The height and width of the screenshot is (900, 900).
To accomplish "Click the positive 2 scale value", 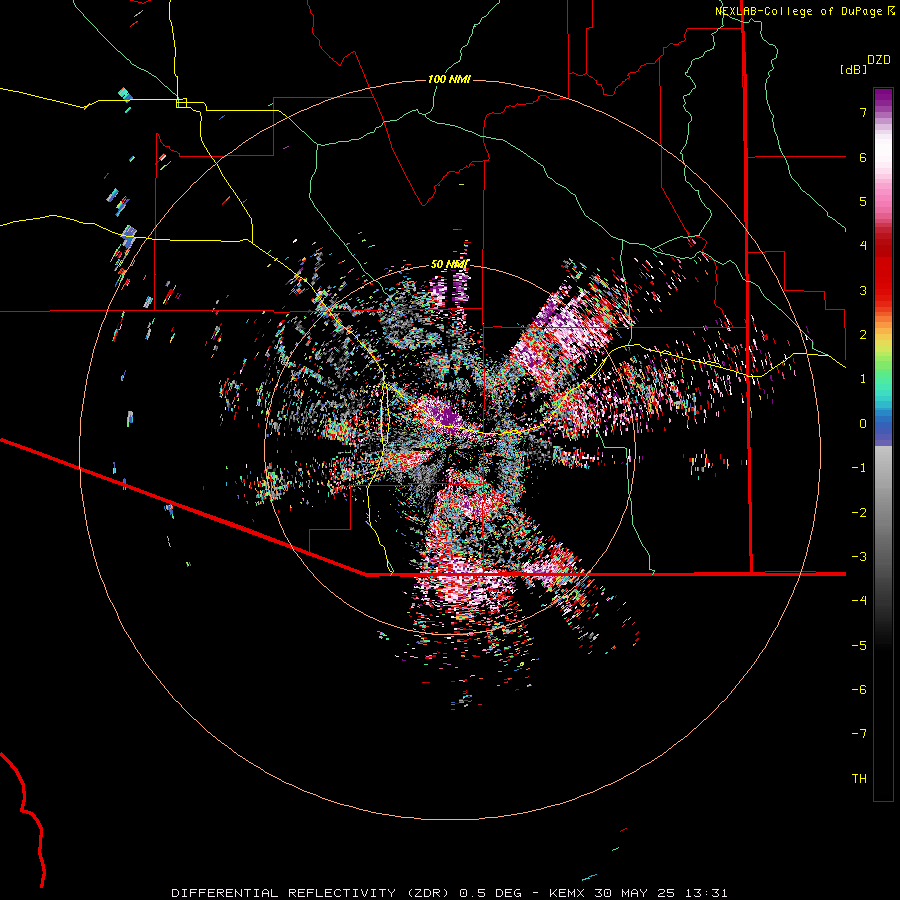I will point(863,335).
